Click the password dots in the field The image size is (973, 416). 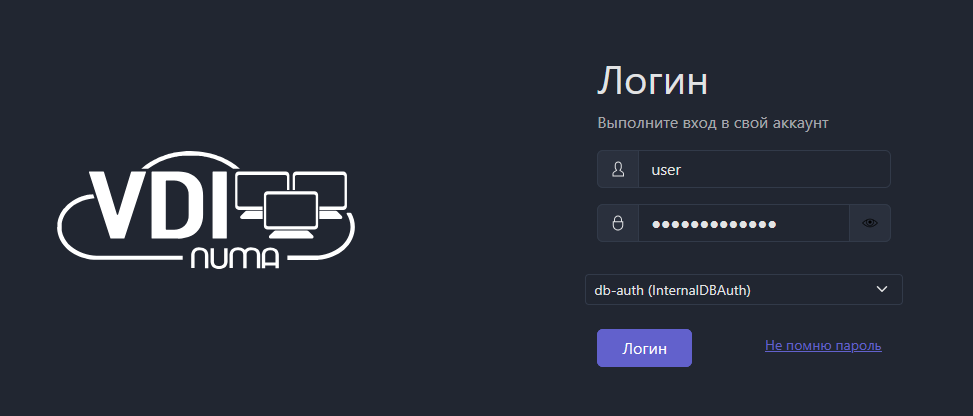point(714,224)
